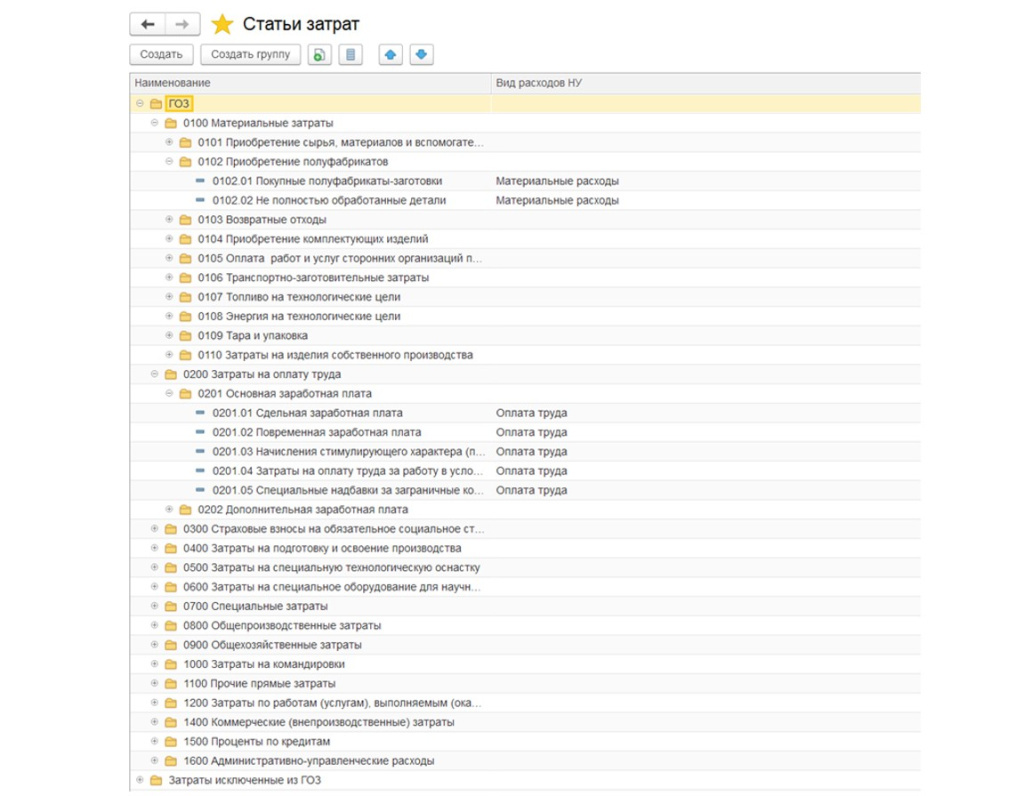This screenshot has height=796, width=1024.
Task: Click item icon of 0201.02 Повременная плата
Action: [200, 432]
